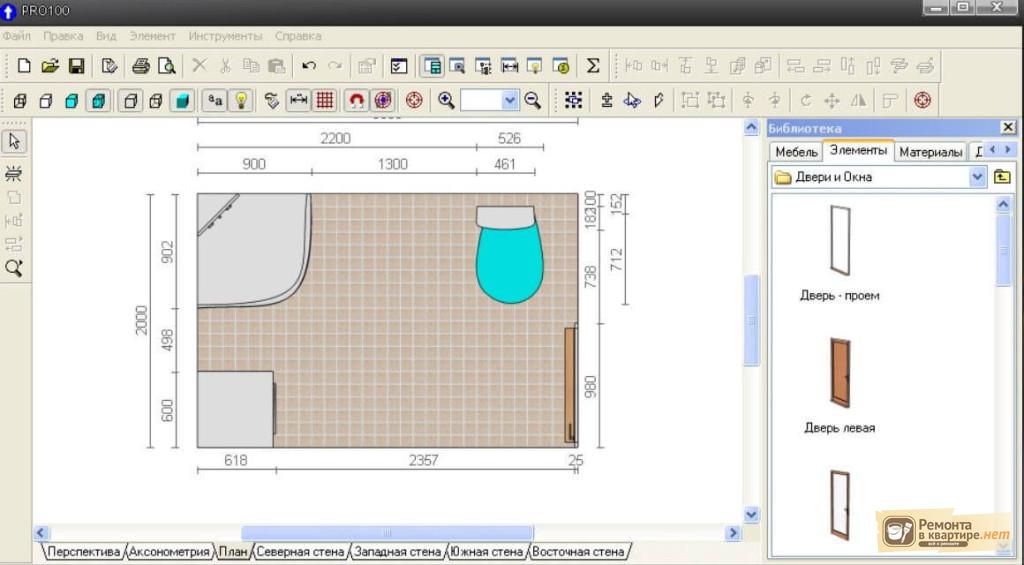Switch to the Северная стена view tab
The height and width of the screenshot is (565, 1024).
(x=300, y=552)
